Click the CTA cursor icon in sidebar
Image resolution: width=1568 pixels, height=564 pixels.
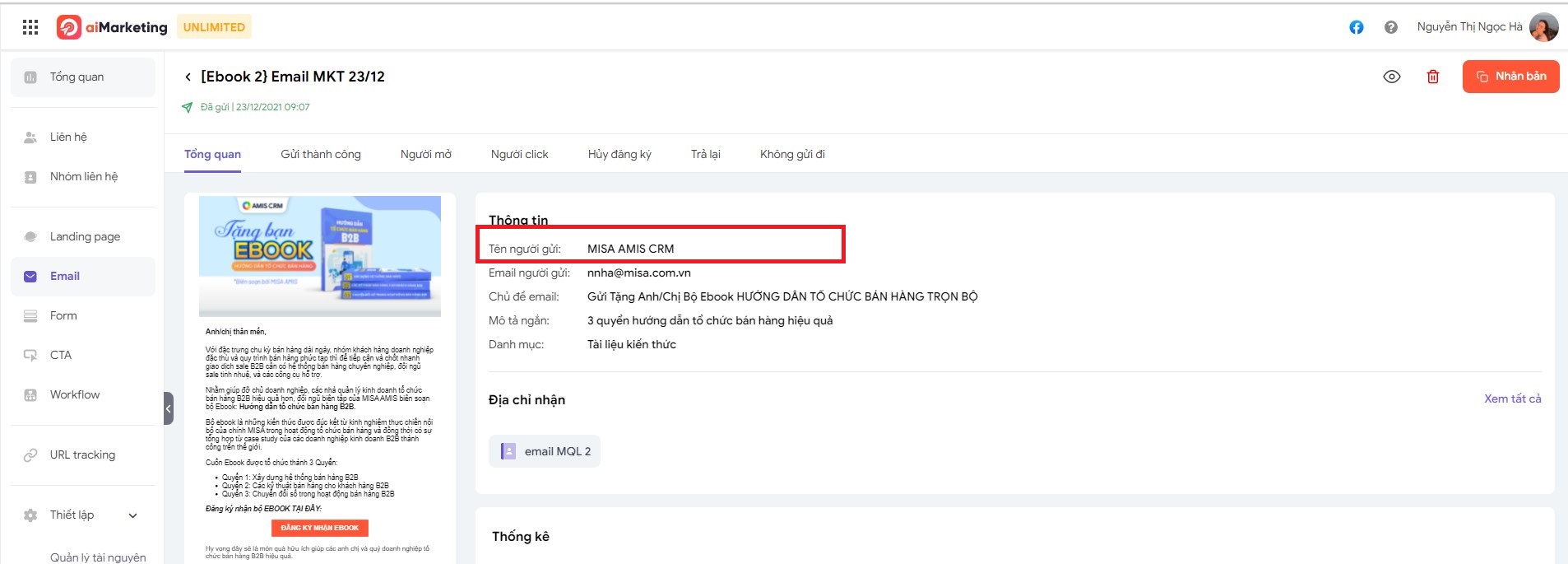pos(30,356)
